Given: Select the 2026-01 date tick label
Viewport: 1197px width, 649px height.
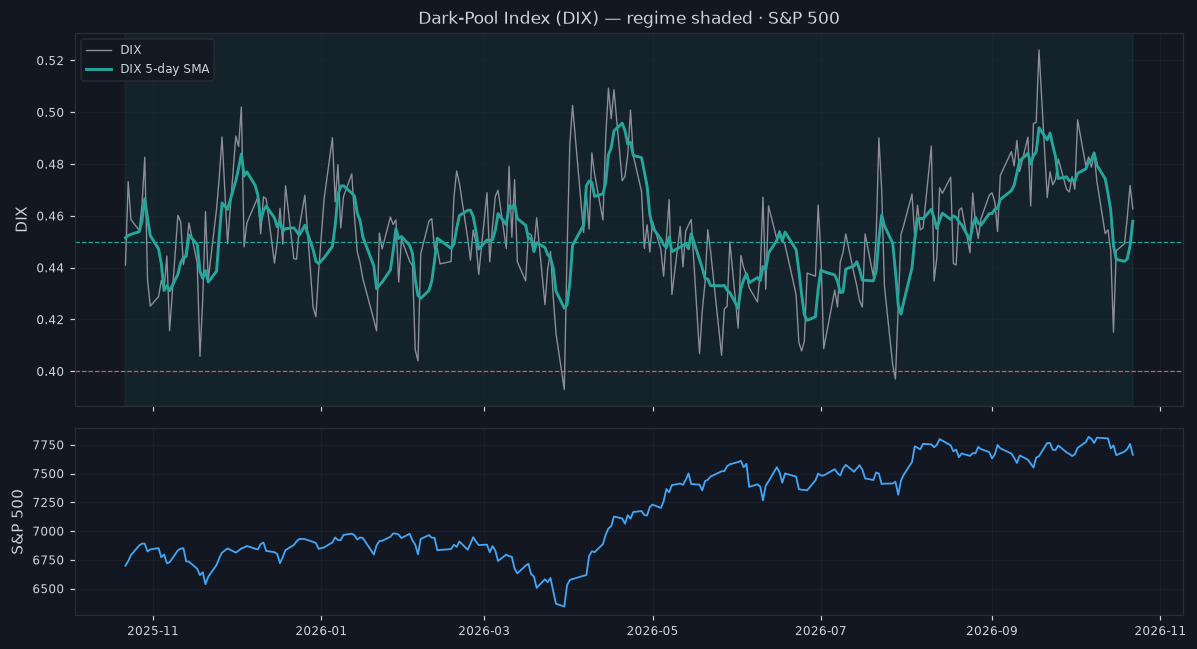Looking at the screenshot, I should point(321,631).
